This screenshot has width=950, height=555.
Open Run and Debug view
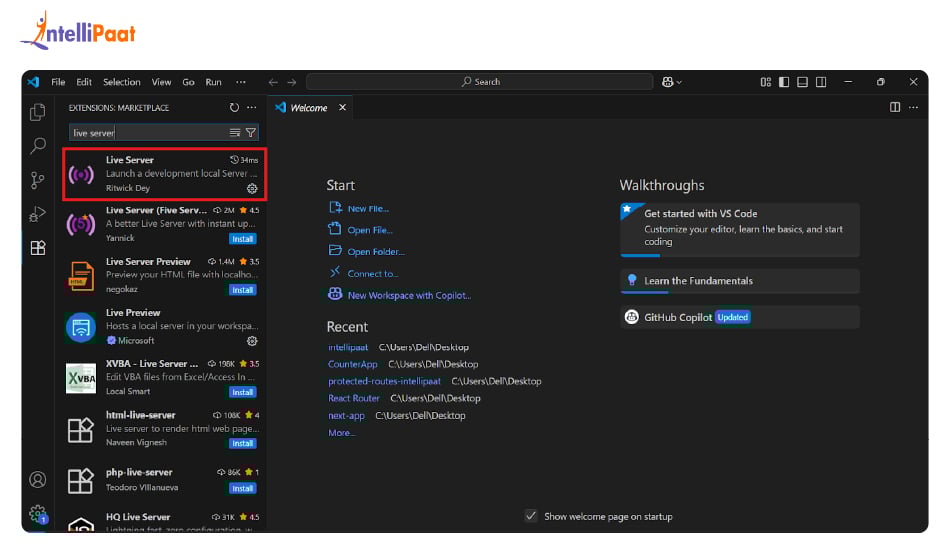(x=38, y=214)
